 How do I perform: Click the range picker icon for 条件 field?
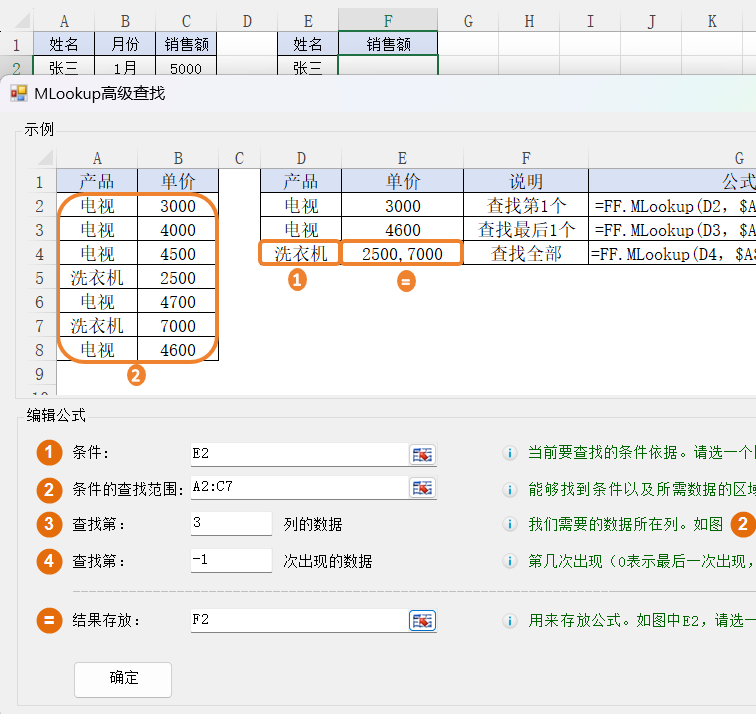click(423, 454)
